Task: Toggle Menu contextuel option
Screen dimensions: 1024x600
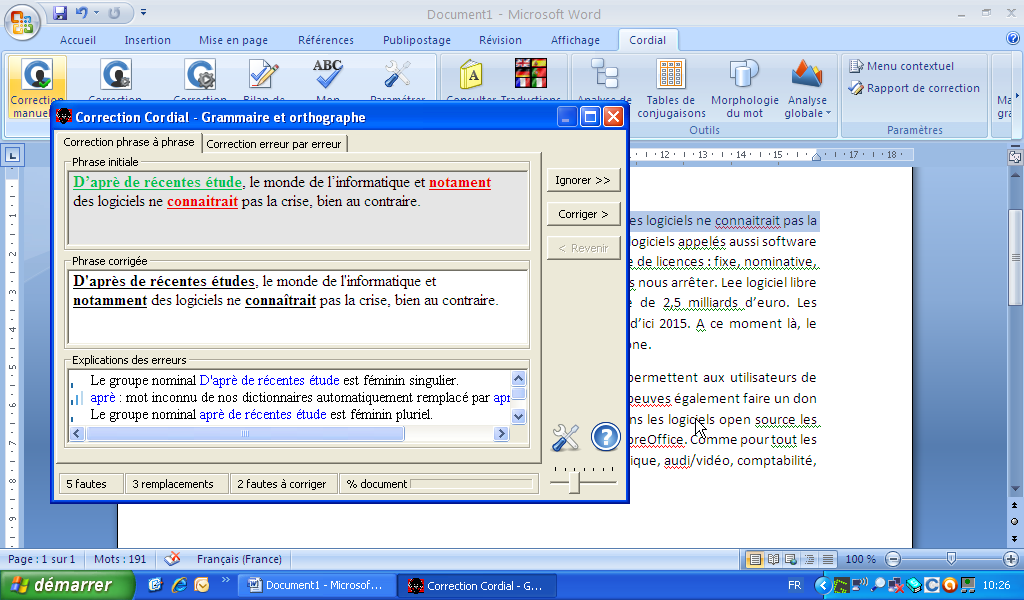Action: (901, 66)
